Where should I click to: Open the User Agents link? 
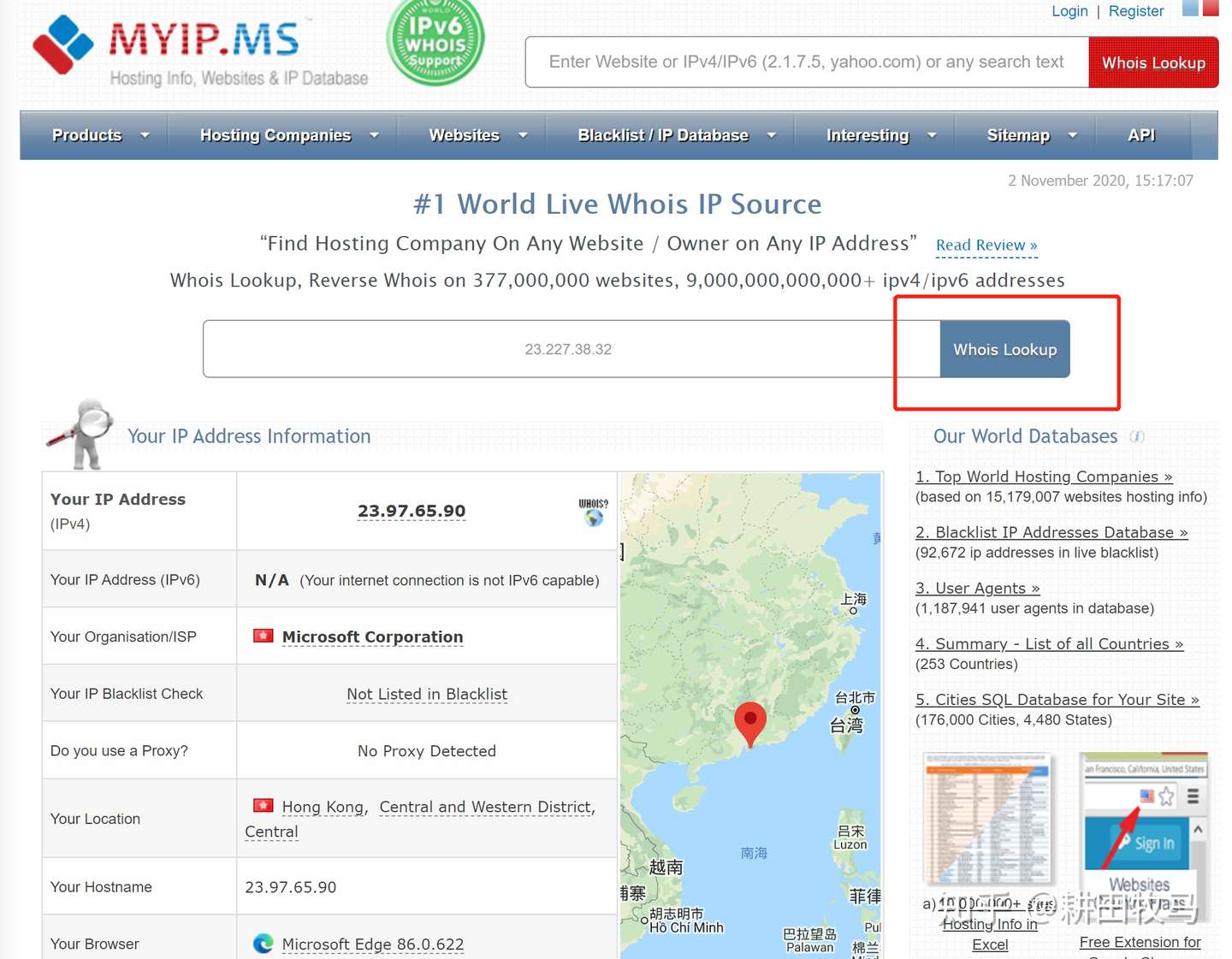tap(977, 588)
